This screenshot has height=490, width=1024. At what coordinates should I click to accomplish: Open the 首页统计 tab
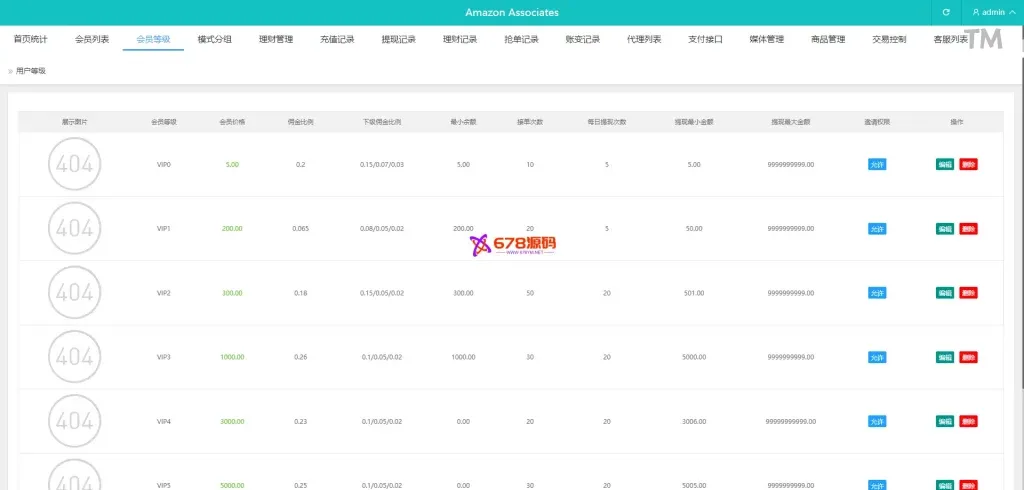coord(31,40)
